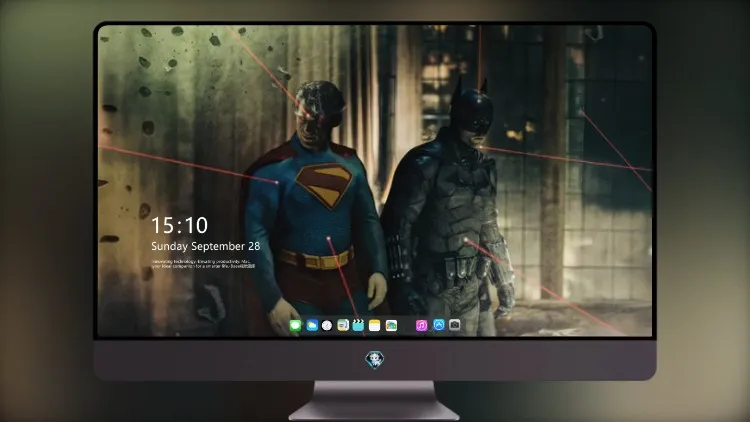Viewport: 750px width, 422px height.
Task: Open the Camera app in the dock
Action: point(455,325)
